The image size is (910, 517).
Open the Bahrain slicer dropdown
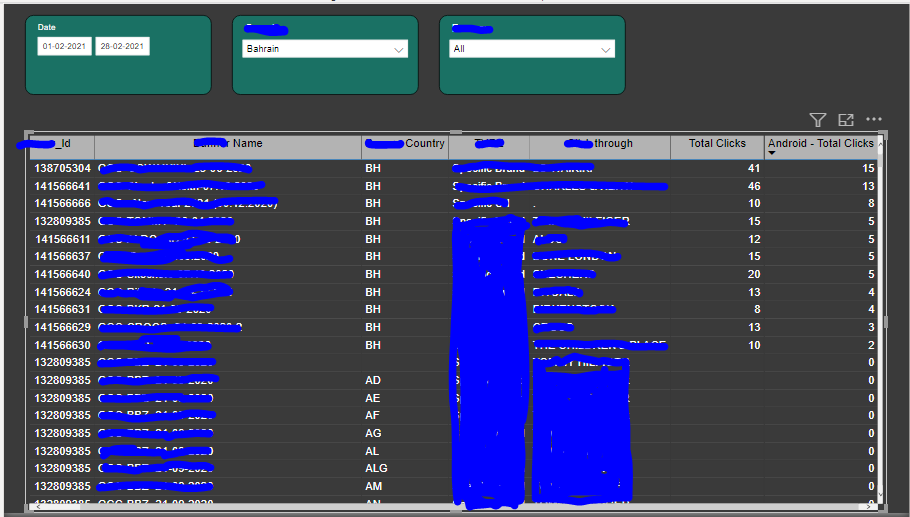(324, 49)
